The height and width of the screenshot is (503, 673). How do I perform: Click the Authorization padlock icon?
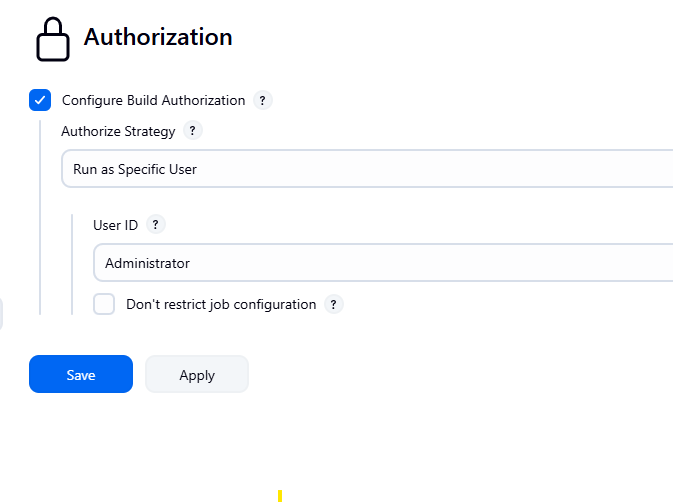tap(52, 39)
